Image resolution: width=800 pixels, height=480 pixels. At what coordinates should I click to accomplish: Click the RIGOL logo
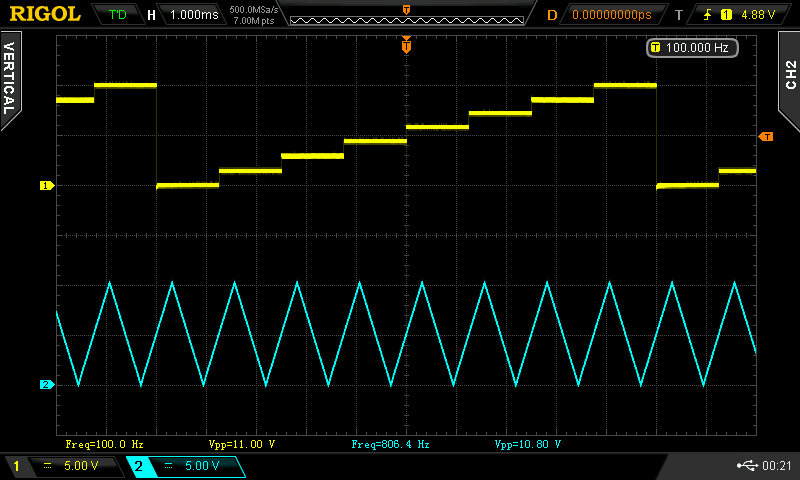pos(45,15)
